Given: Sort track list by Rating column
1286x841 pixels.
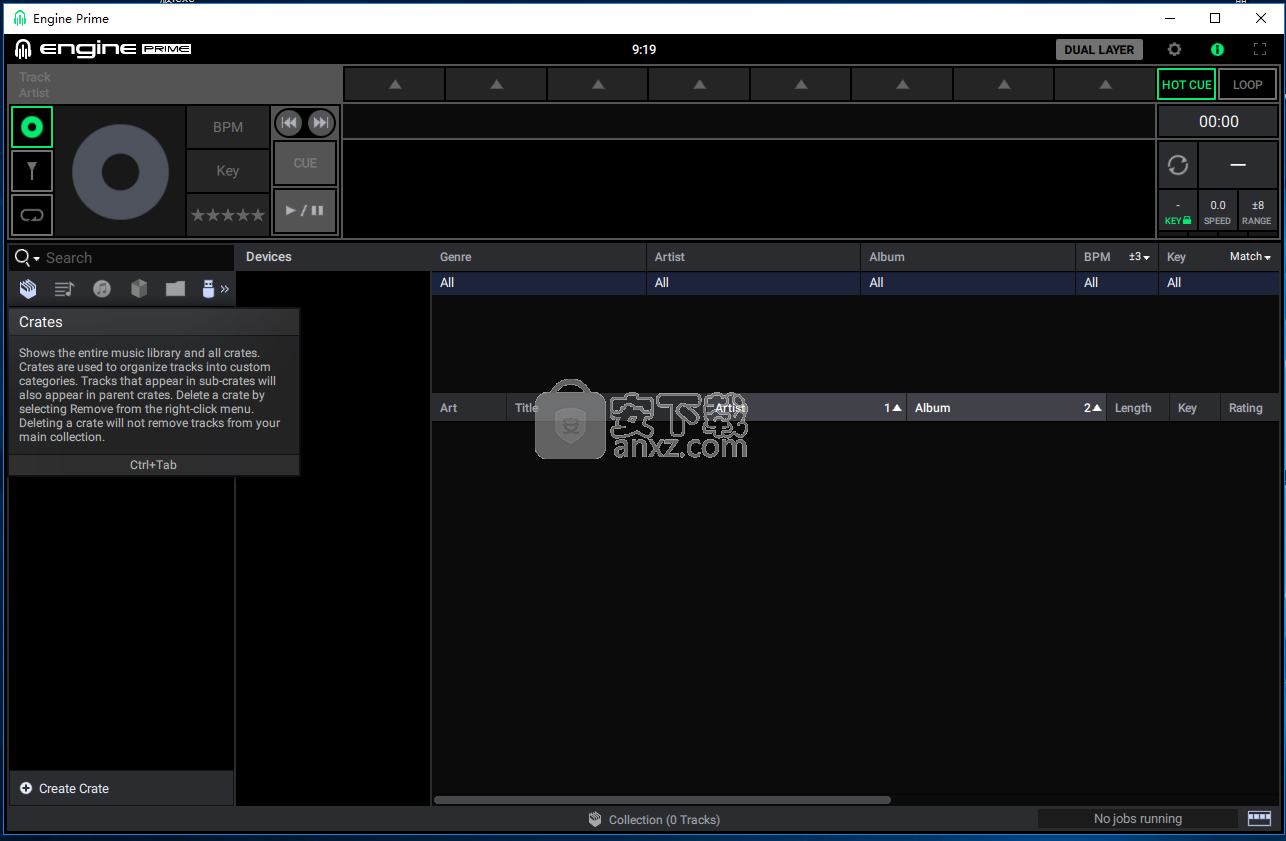Looking at the screenshot, I should (1250, 408).
